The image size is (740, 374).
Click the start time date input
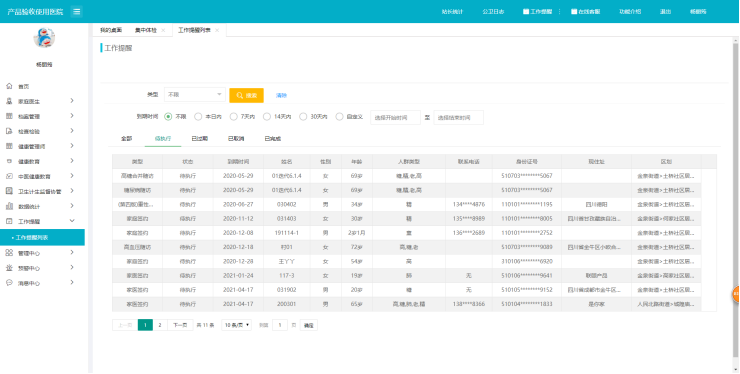tap(395, 118)
